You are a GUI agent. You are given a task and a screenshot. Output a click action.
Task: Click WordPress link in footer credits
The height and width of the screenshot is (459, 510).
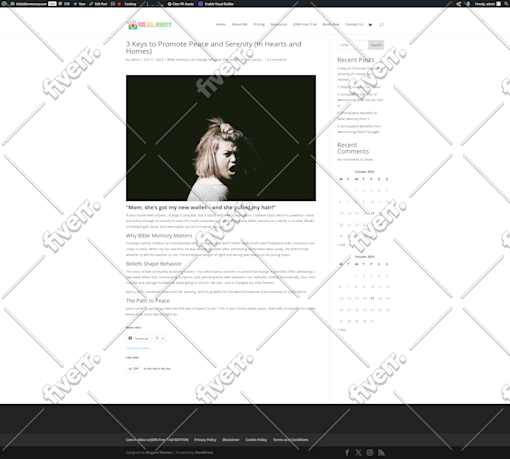pyautogui.click(x=204, y=453)
